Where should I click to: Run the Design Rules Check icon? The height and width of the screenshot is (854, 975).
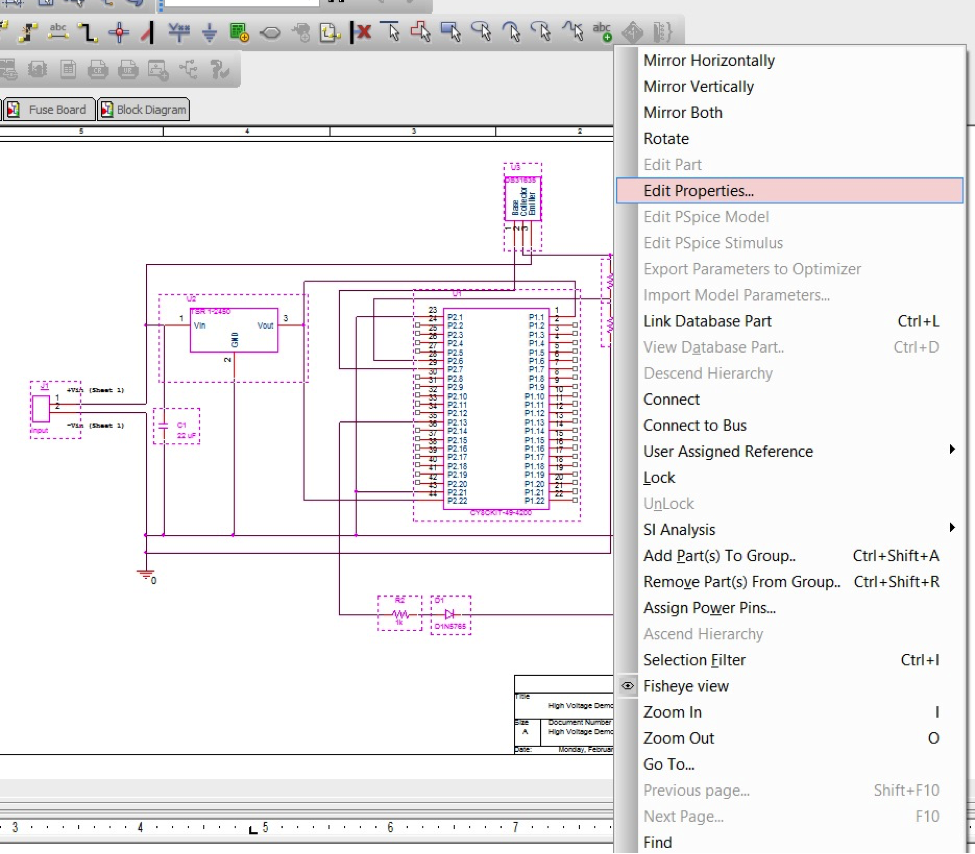[217, 70]
